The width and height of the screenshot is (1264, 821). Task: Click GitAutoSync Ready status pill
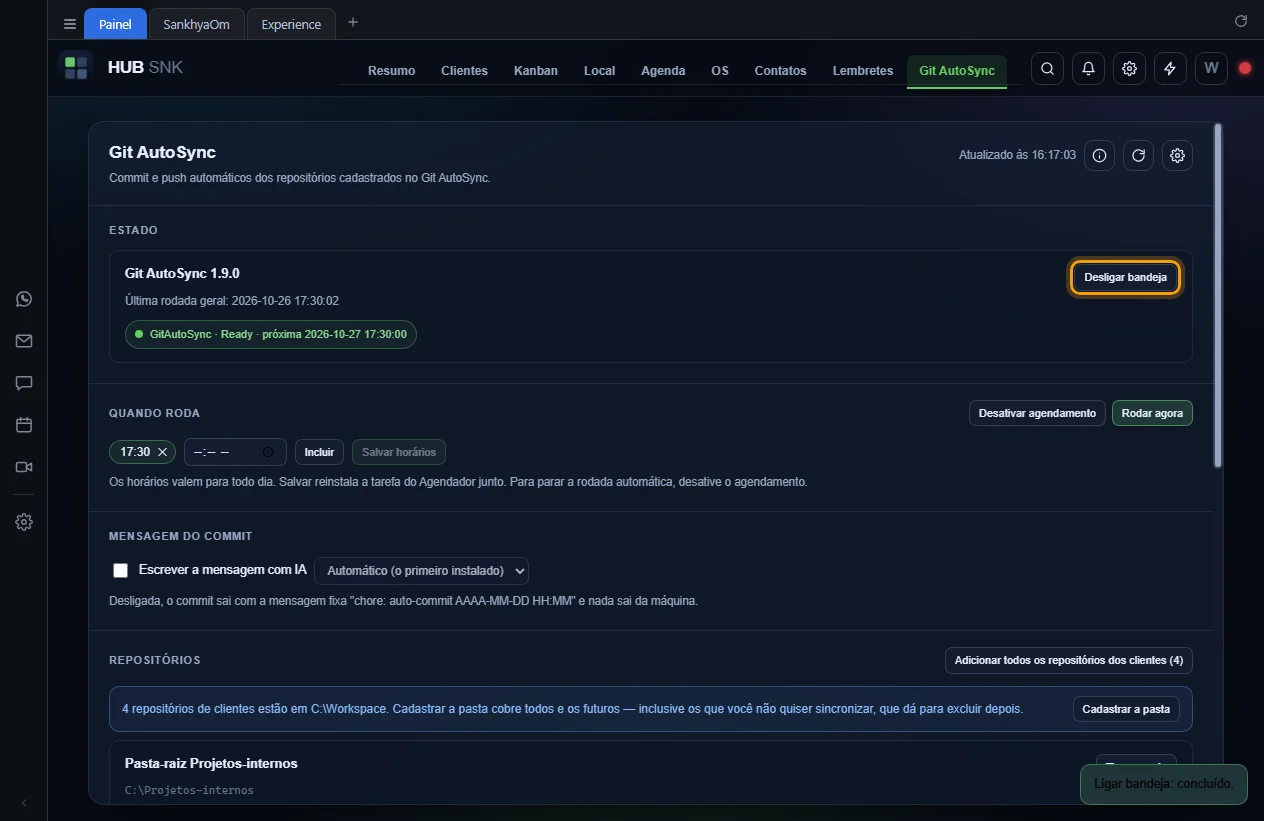coord(271,334)
